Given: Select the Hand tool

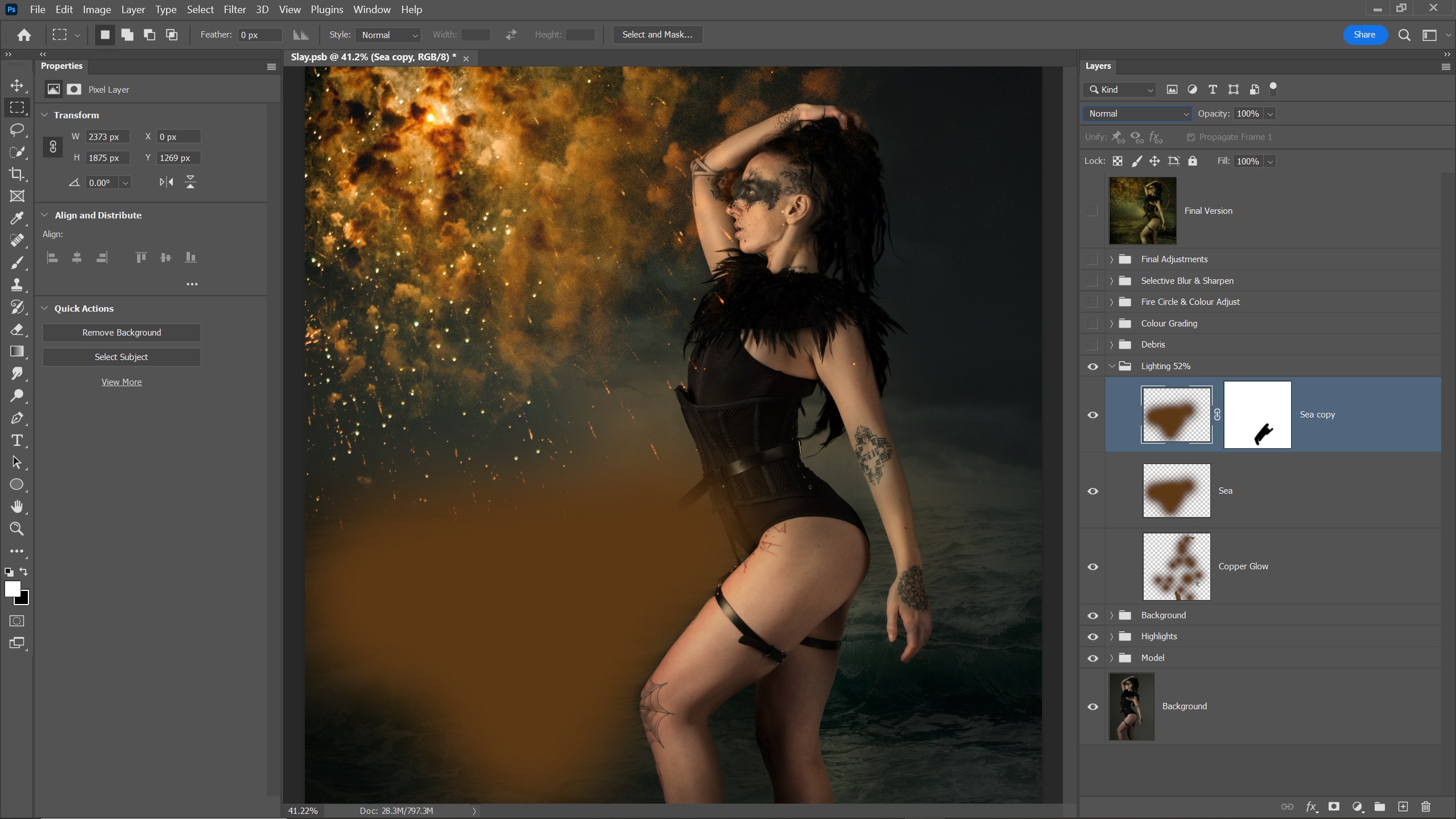Looking at the screenshot, I should point(17,506).
